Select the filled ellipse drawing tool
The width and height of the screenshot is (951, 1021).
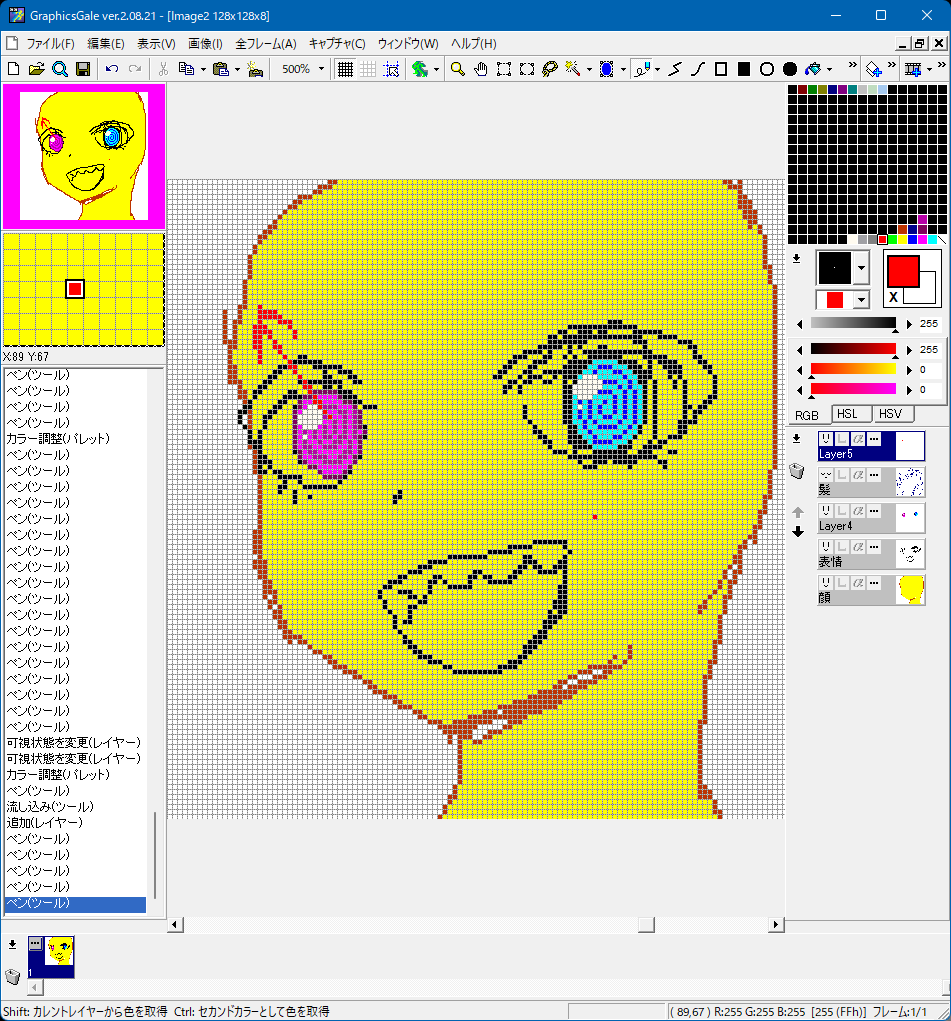(x=789, y=69)
